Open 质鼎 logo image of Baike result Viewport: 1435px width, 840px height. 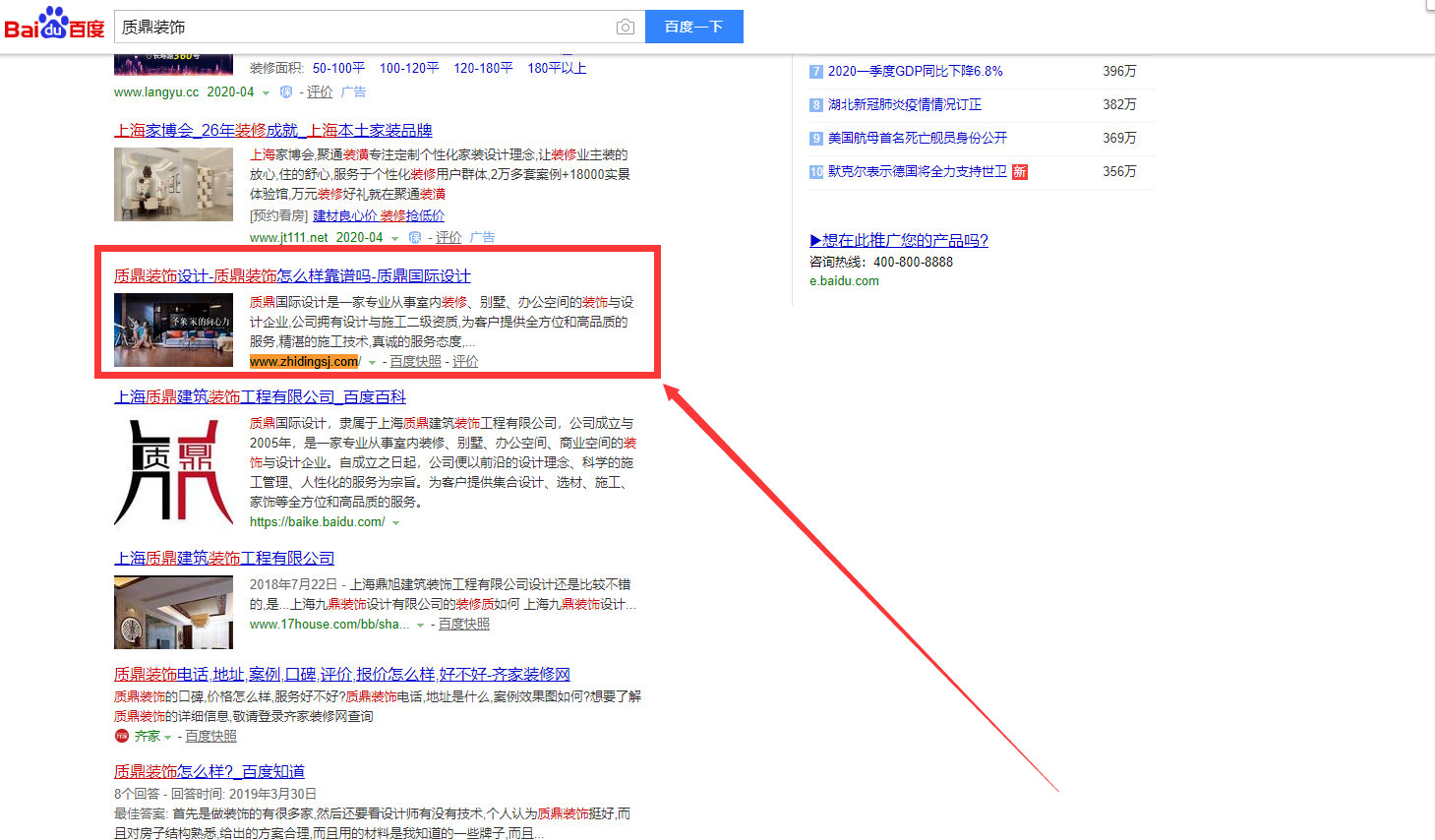click(173, 472)
